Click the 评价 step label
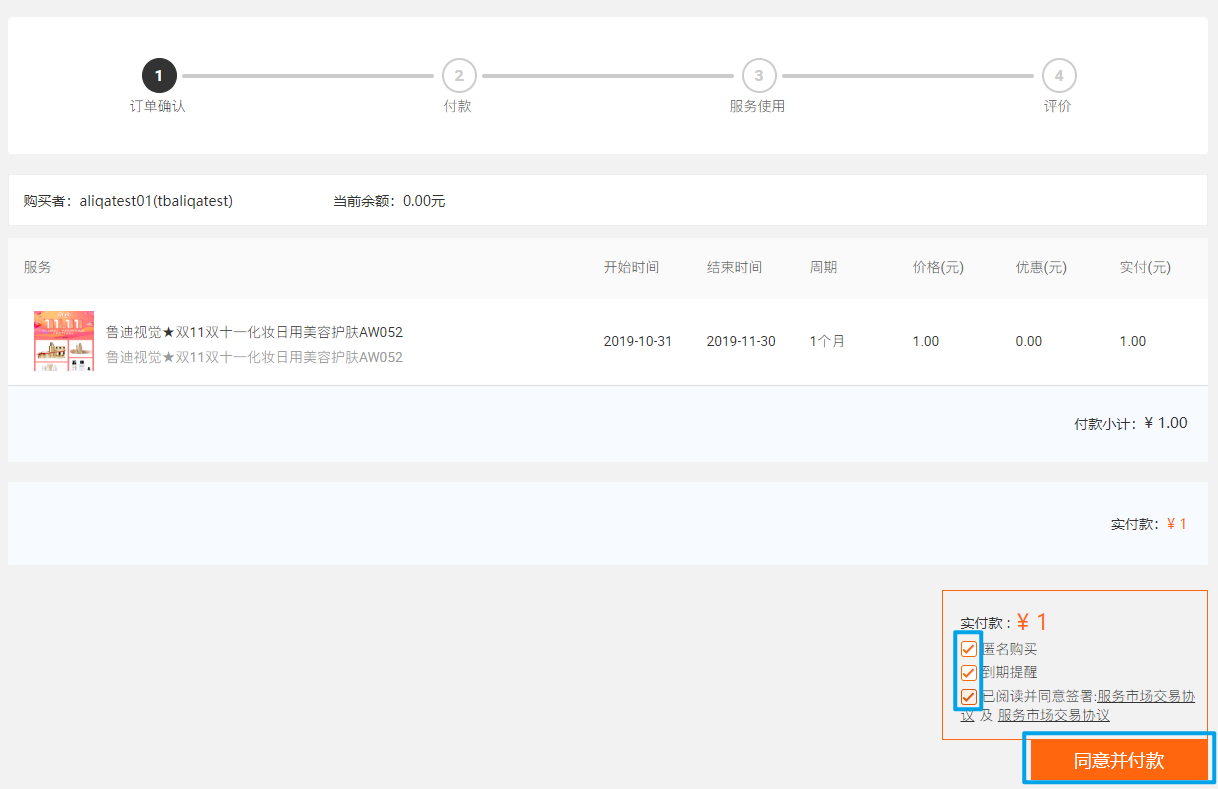The image size is (1218, 789). (1058, 106)
